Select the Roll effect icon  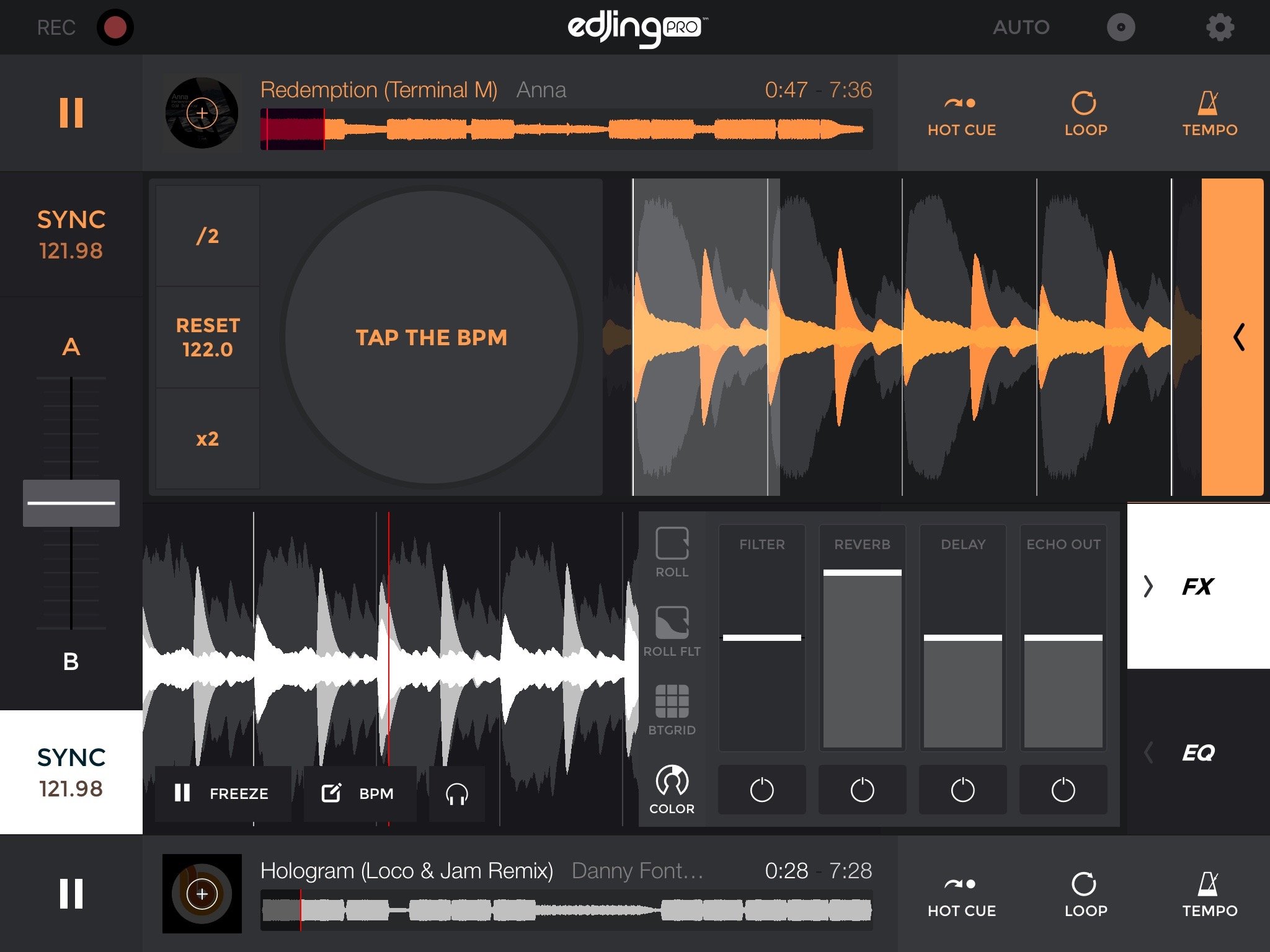coord(672,552)
